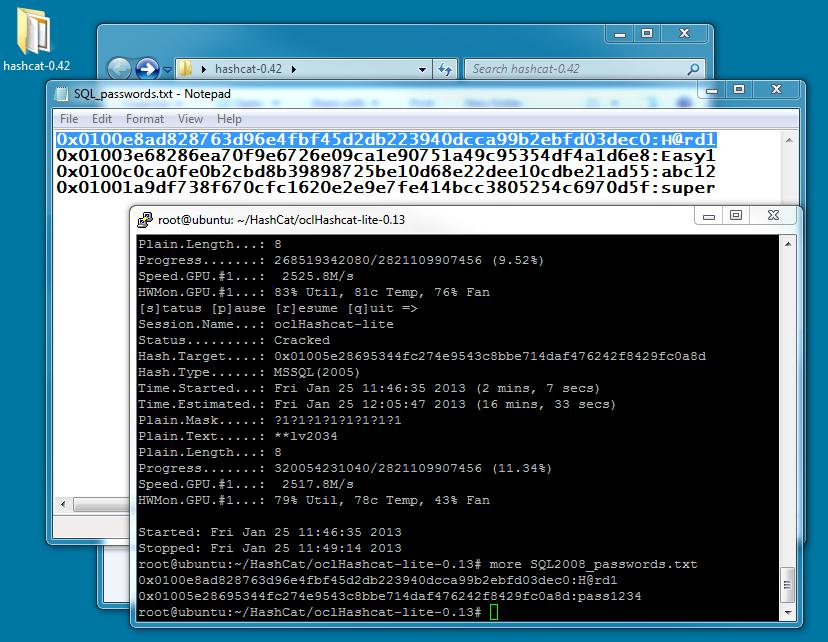Open Explorer's recent locations dropdown arrow

pyautogui.click(x=167, y=70)
